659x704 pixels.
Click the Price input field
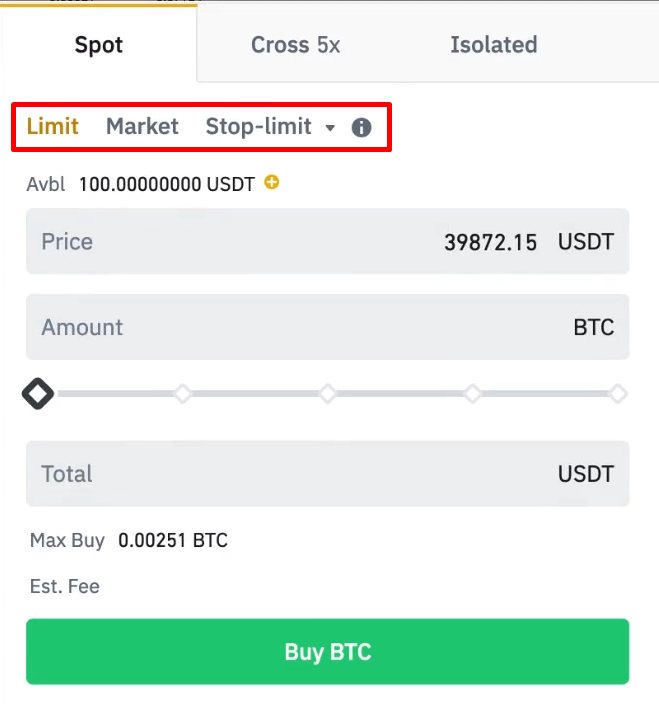click(327, 241)
